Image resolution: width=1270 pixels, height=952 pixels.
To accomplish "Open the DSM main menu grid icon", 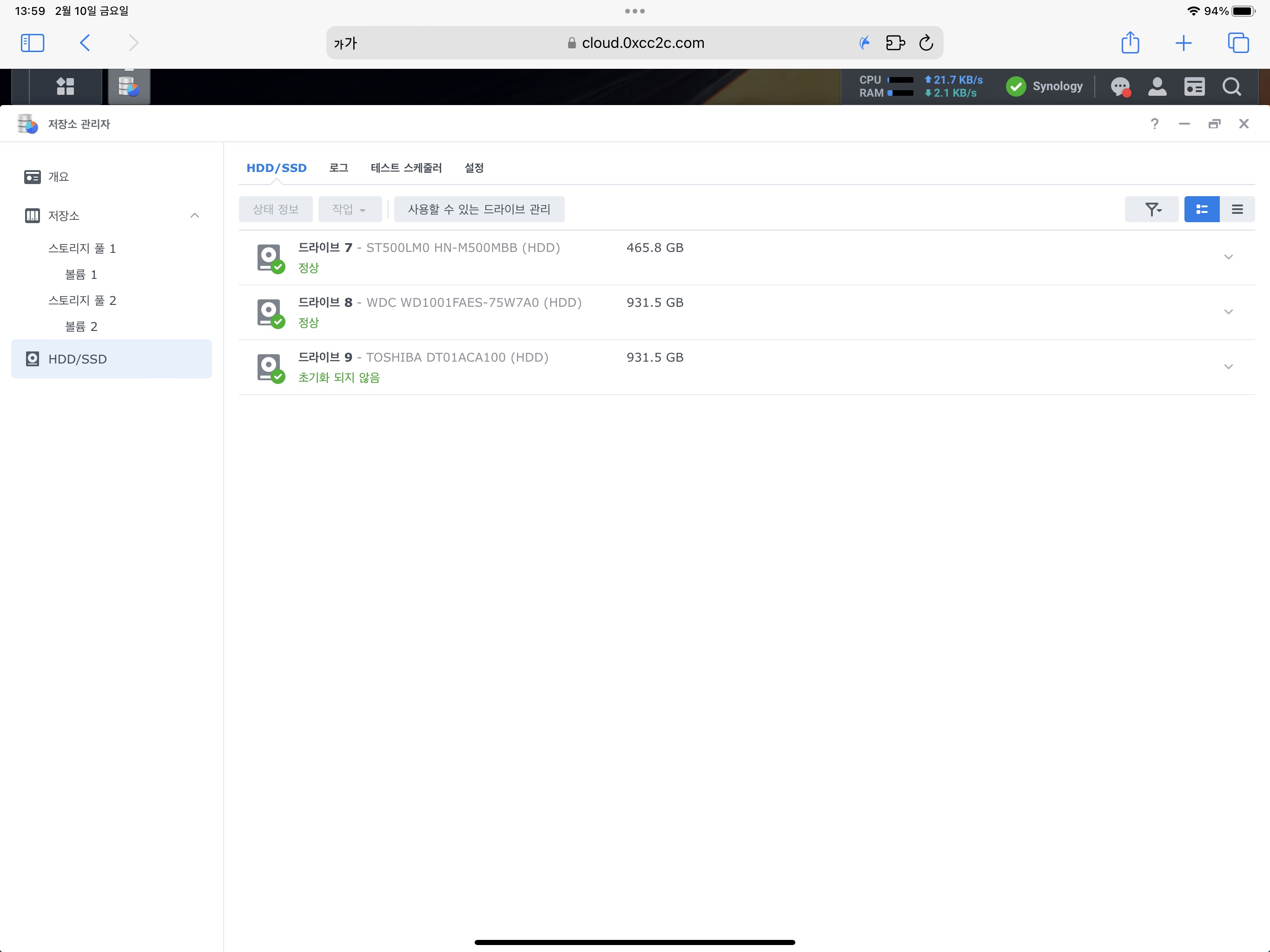I will [65, 86].
